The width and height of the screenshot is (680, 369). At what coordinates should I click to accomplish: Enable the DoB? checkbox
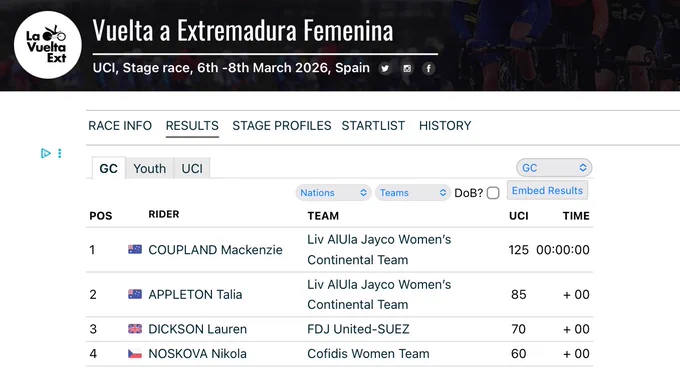pos(493,193)
